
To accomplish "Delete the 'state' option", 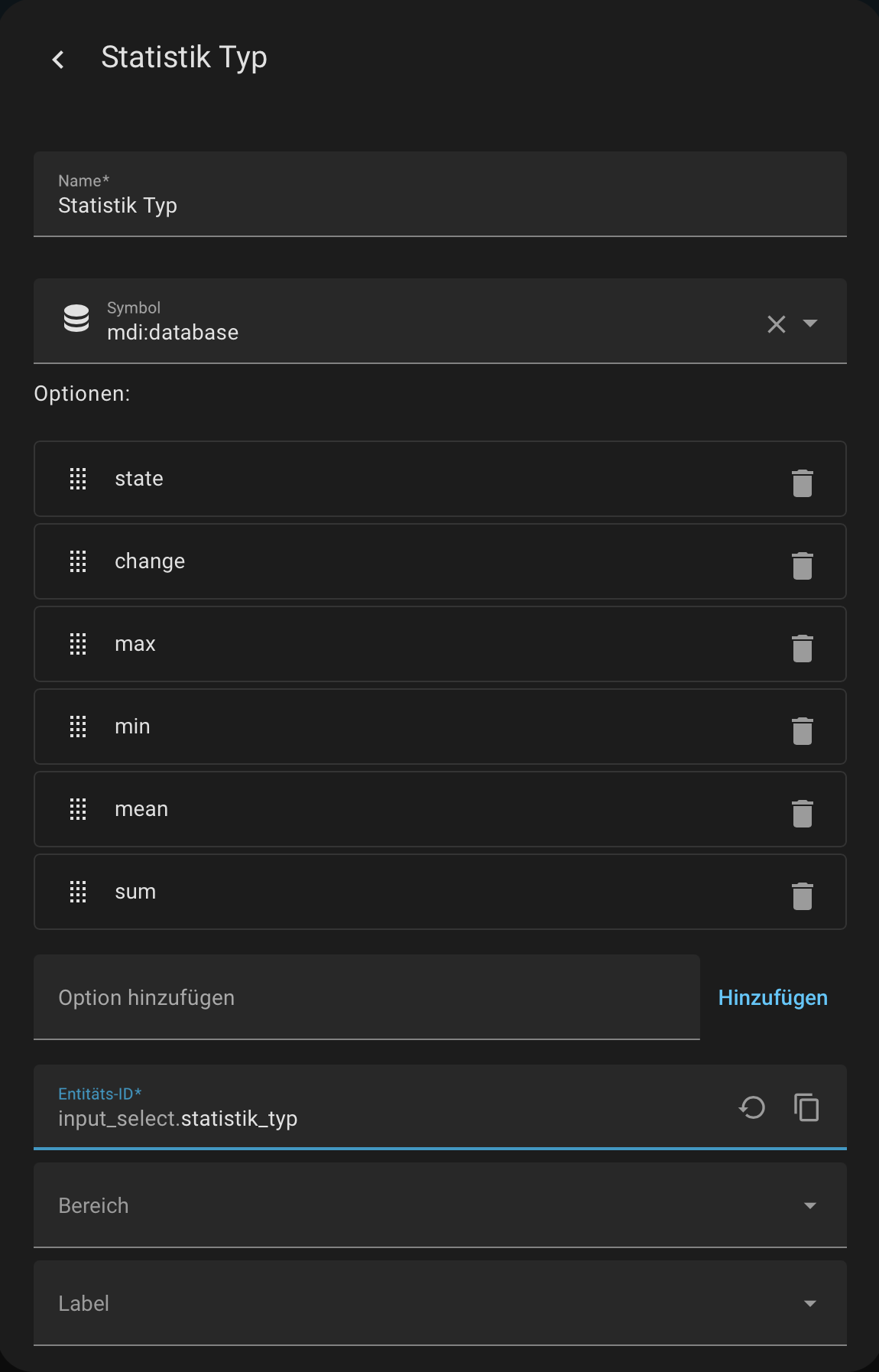I will (802, 483).
